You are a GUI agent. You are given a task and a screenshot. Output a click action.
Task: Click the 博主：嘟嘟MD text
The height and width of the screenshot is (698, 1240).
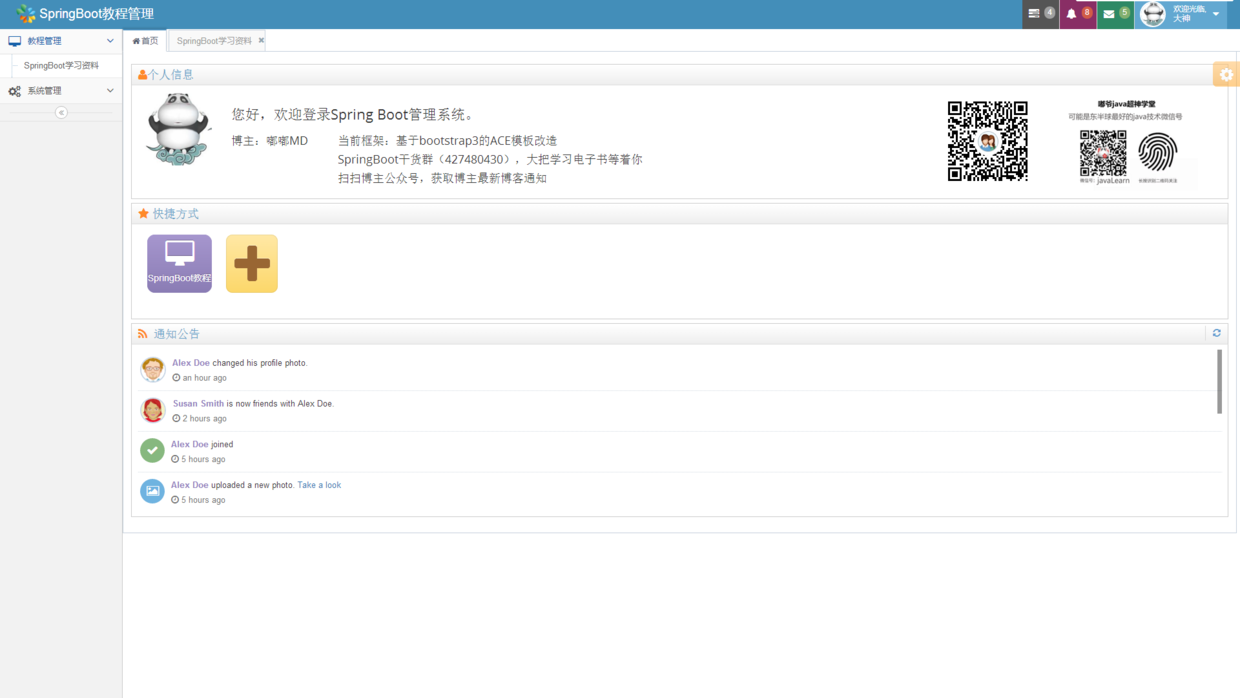[270, 141]
